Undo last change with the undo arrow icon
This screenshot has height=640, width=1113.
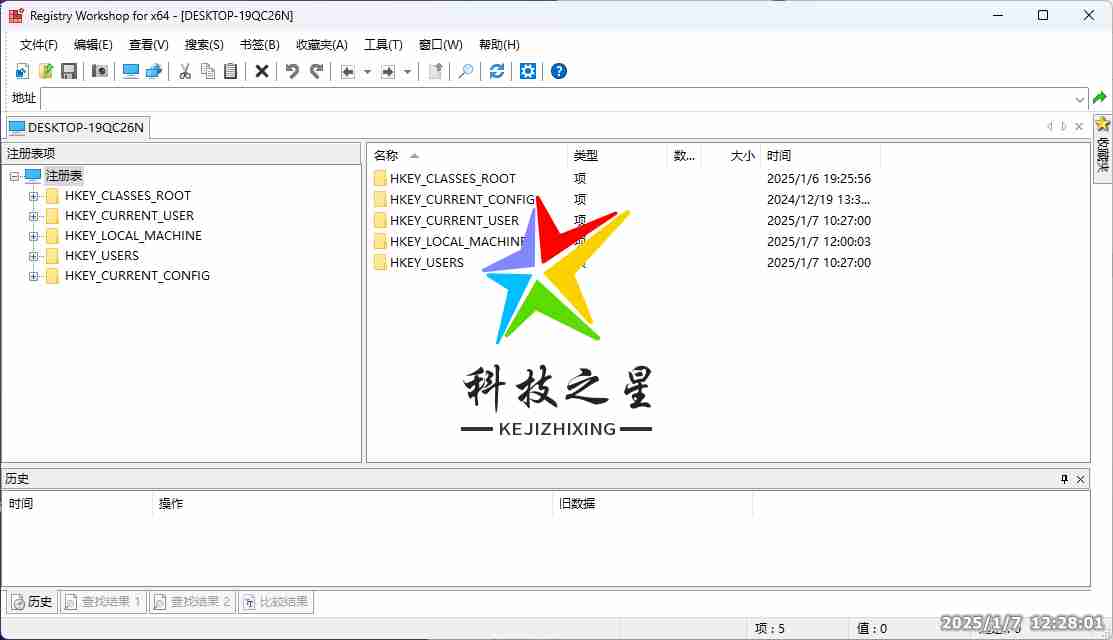click(x=291, y=71)
